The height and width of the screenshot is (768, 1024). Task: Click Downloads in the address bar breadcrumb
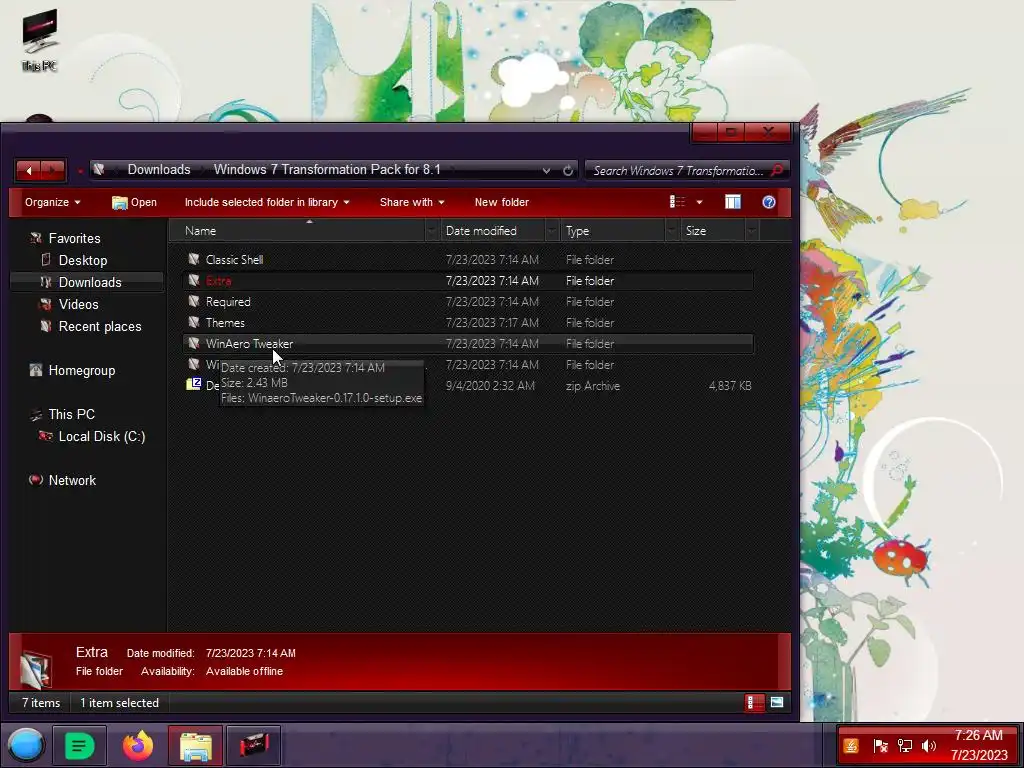click(x=159, y=170)
